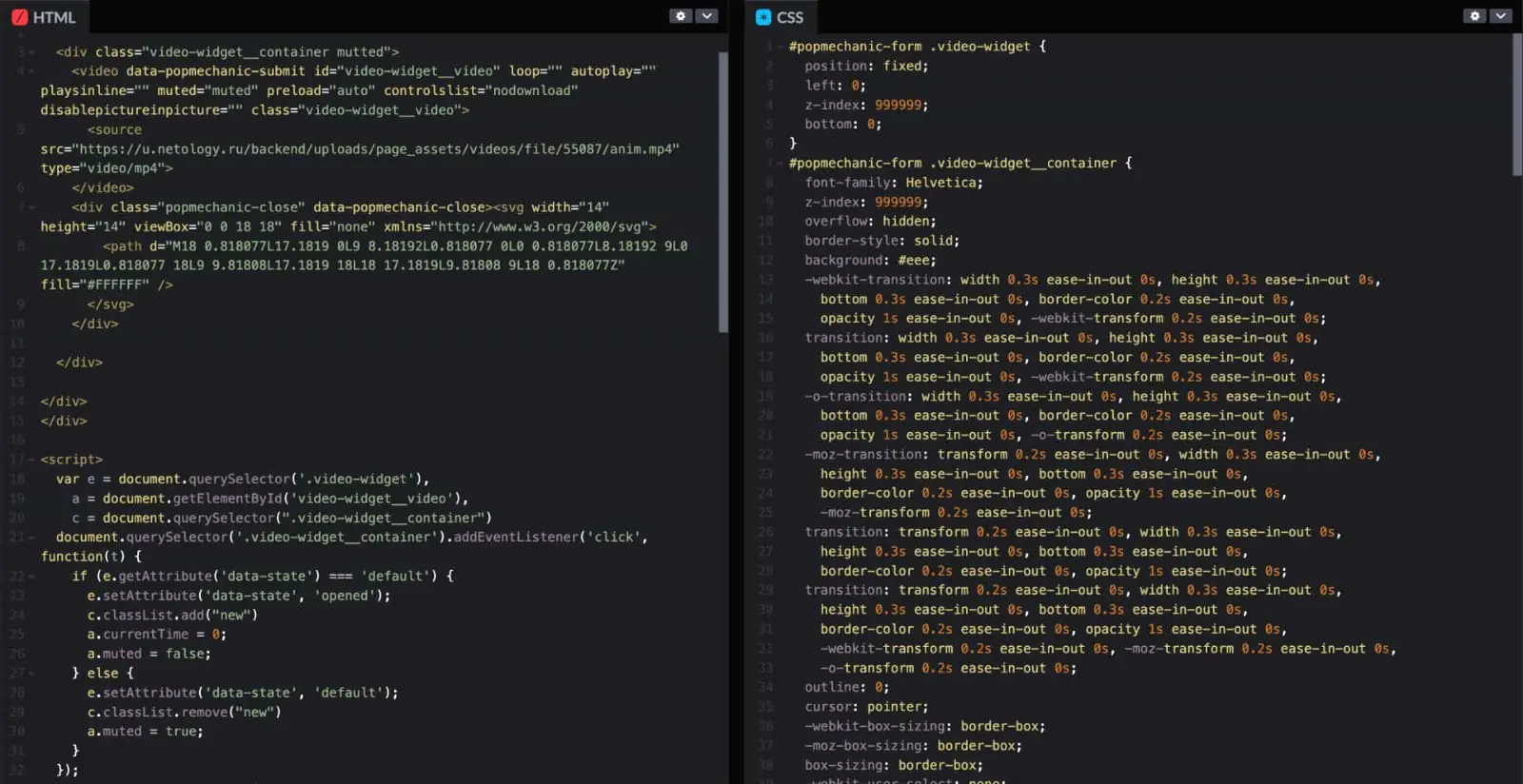1523x784 pixels.
Task: Click the '} else {' line
Action: [x=103, y=674]
